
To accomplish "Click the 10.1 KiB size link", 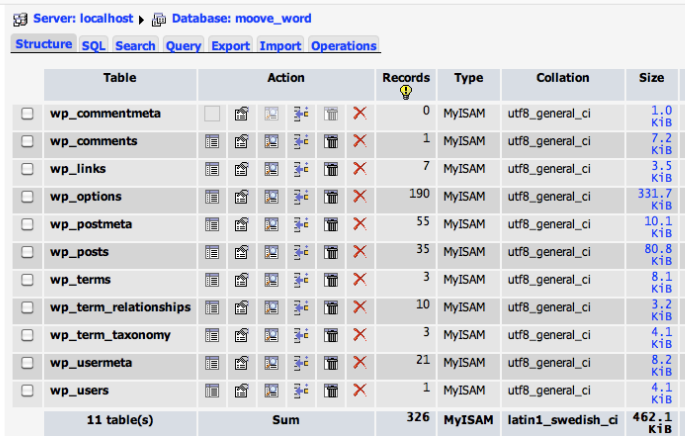I will (x=658, y=227).
